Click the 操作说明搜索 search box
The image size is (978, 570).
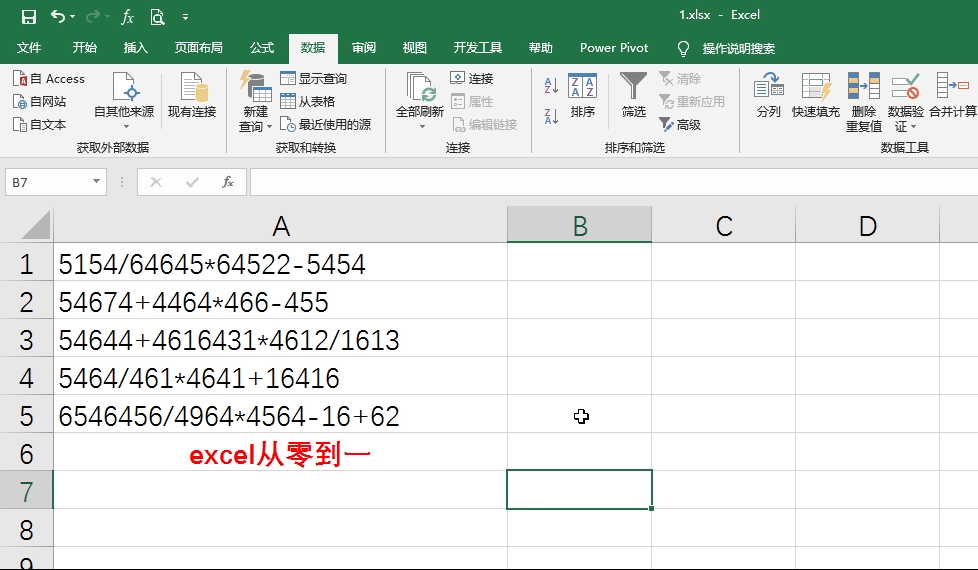738,49
